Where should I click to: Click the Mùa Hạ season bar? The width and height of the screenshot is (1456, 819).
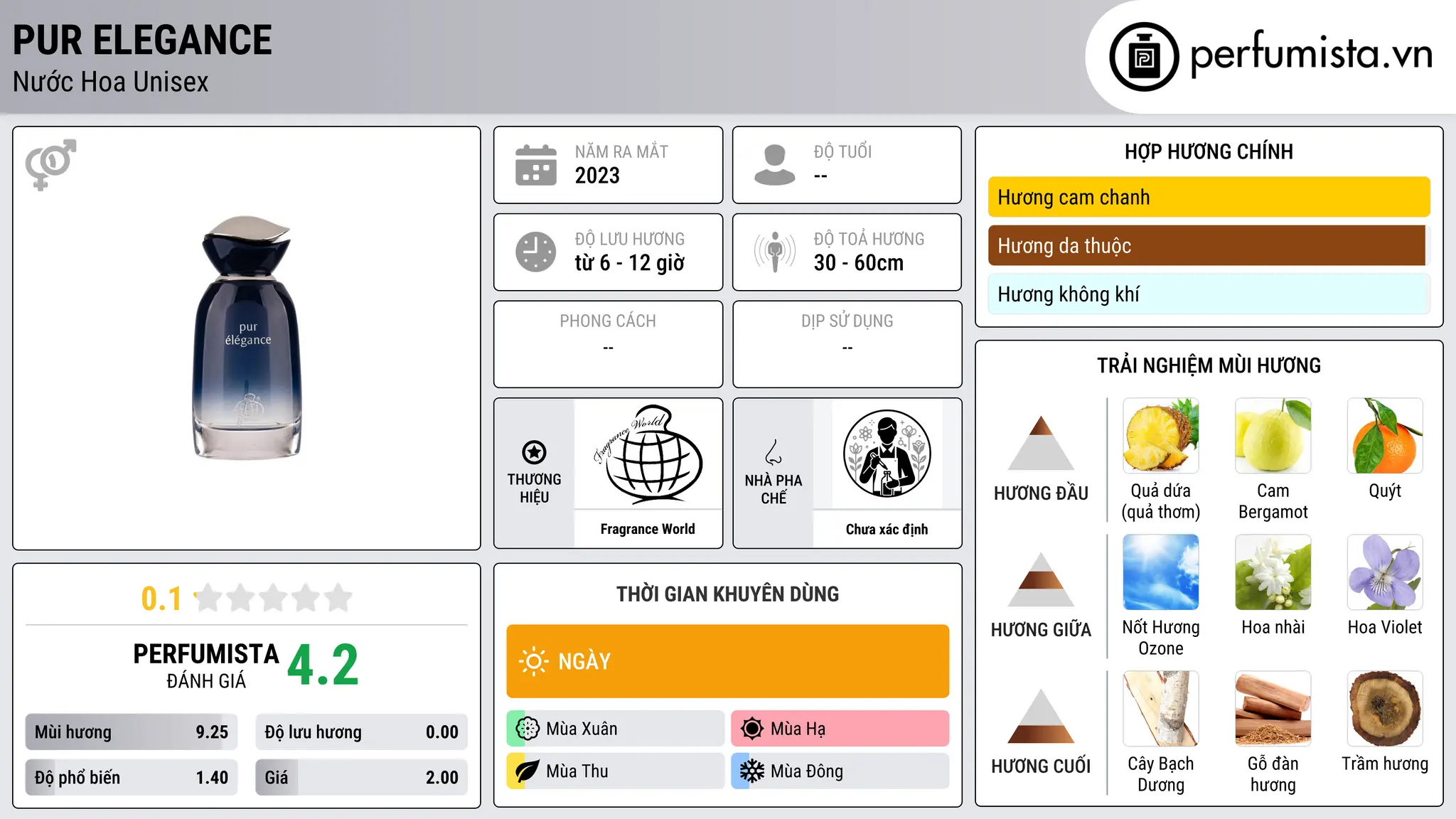click(840, 729)
